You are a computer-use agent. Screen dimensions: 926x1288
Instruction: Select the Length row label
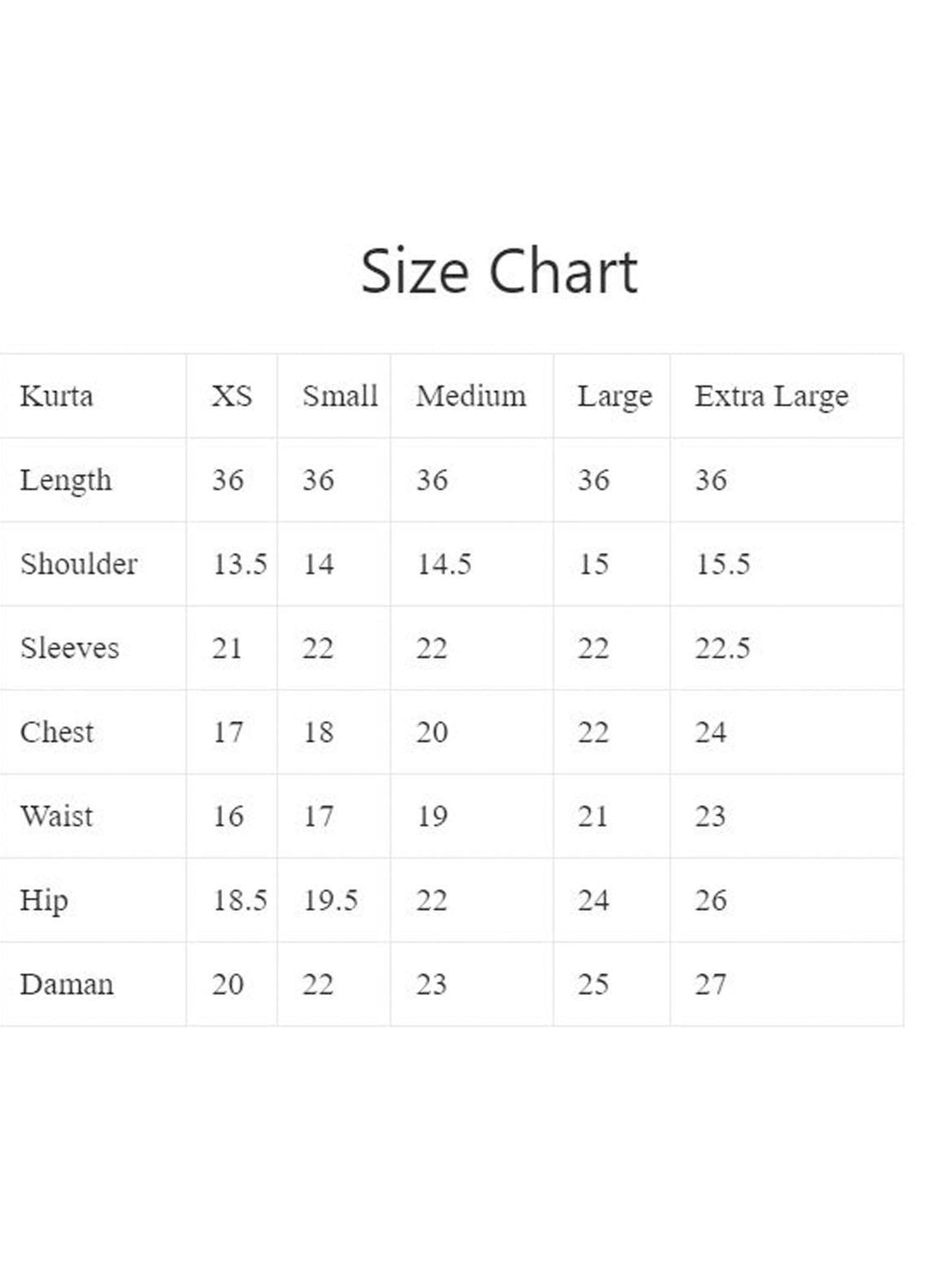point(66,480)
